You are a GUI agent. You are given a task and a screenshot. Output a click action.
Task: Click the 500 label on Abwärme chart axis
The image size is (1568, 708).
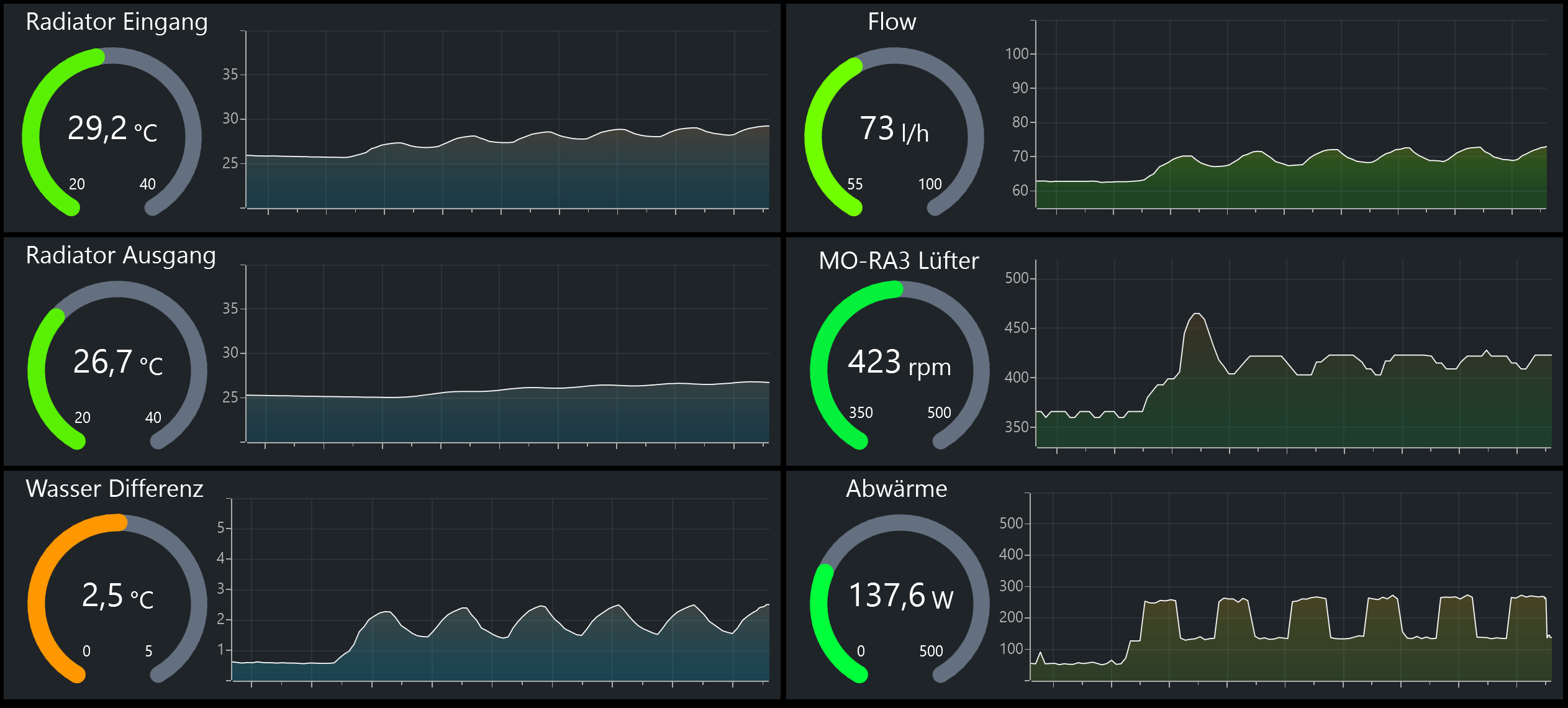click(x=1011, y=524)
